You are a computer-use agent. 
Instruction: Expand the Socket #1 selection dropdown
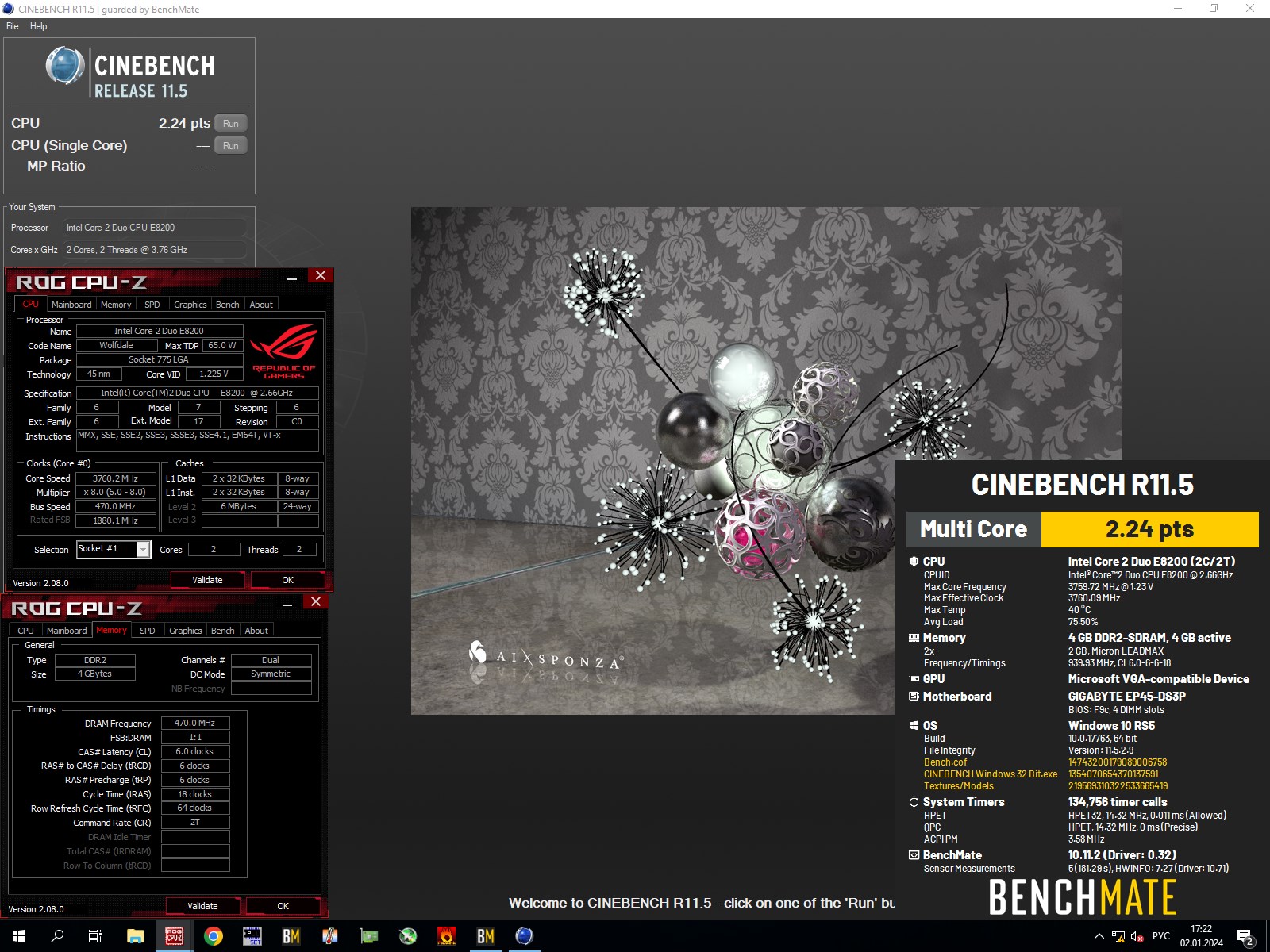click(x=143, y=549)
